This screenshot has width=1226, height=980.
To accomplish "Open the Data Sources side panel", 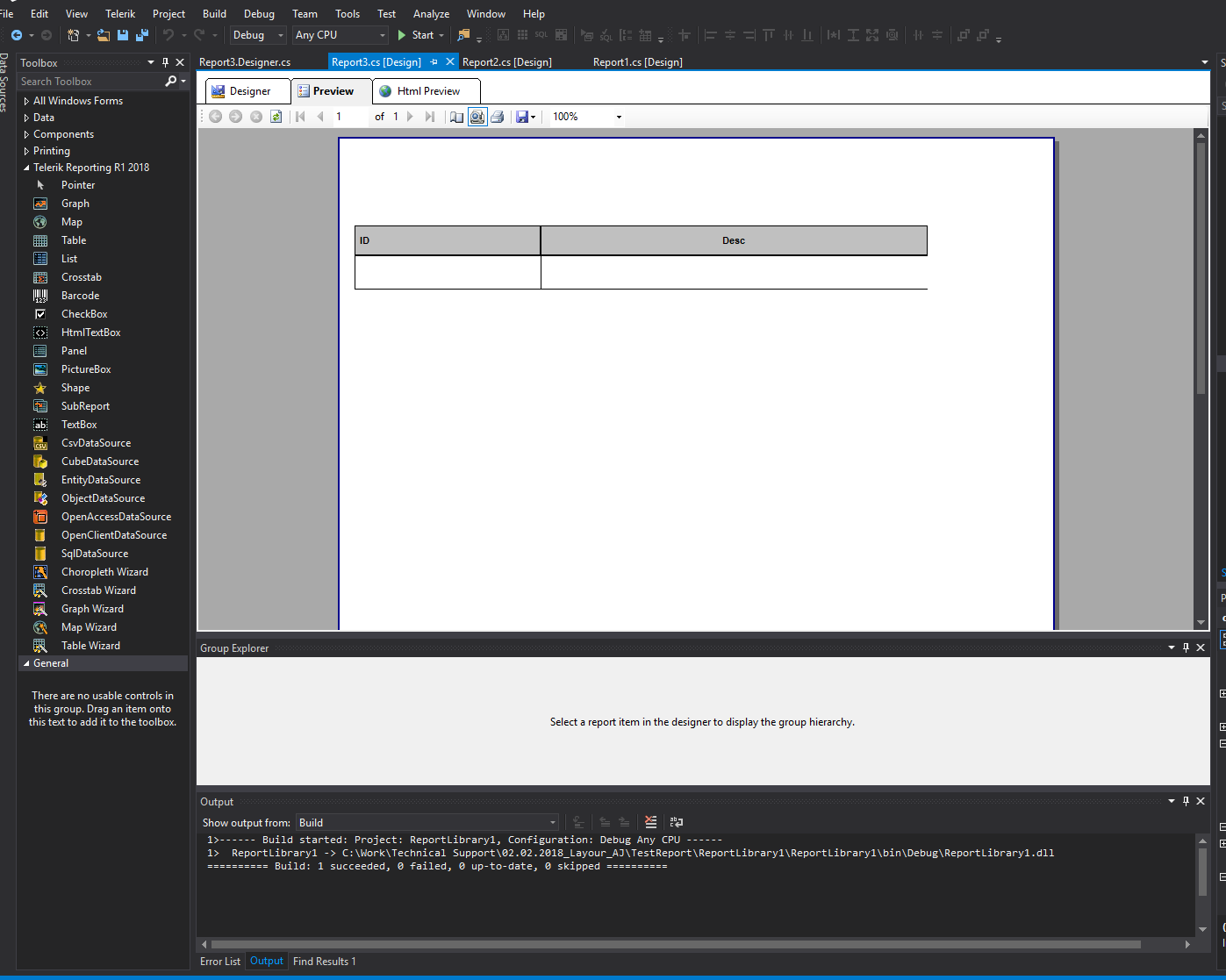I will 4,82.
